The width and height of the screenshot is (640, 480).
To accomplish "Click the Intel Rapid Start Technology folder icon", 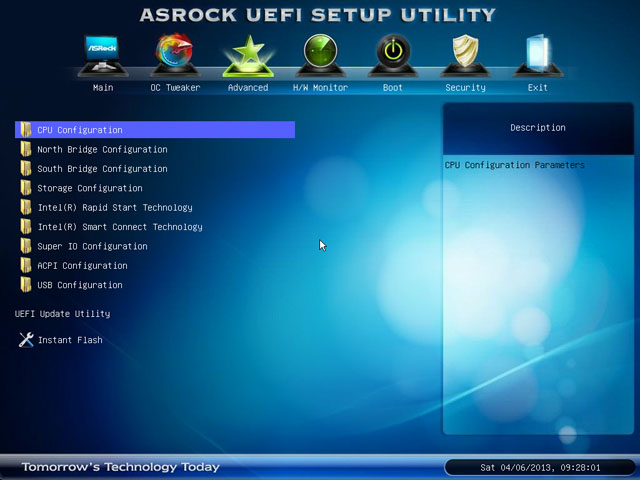I will [x=26, y=207].
